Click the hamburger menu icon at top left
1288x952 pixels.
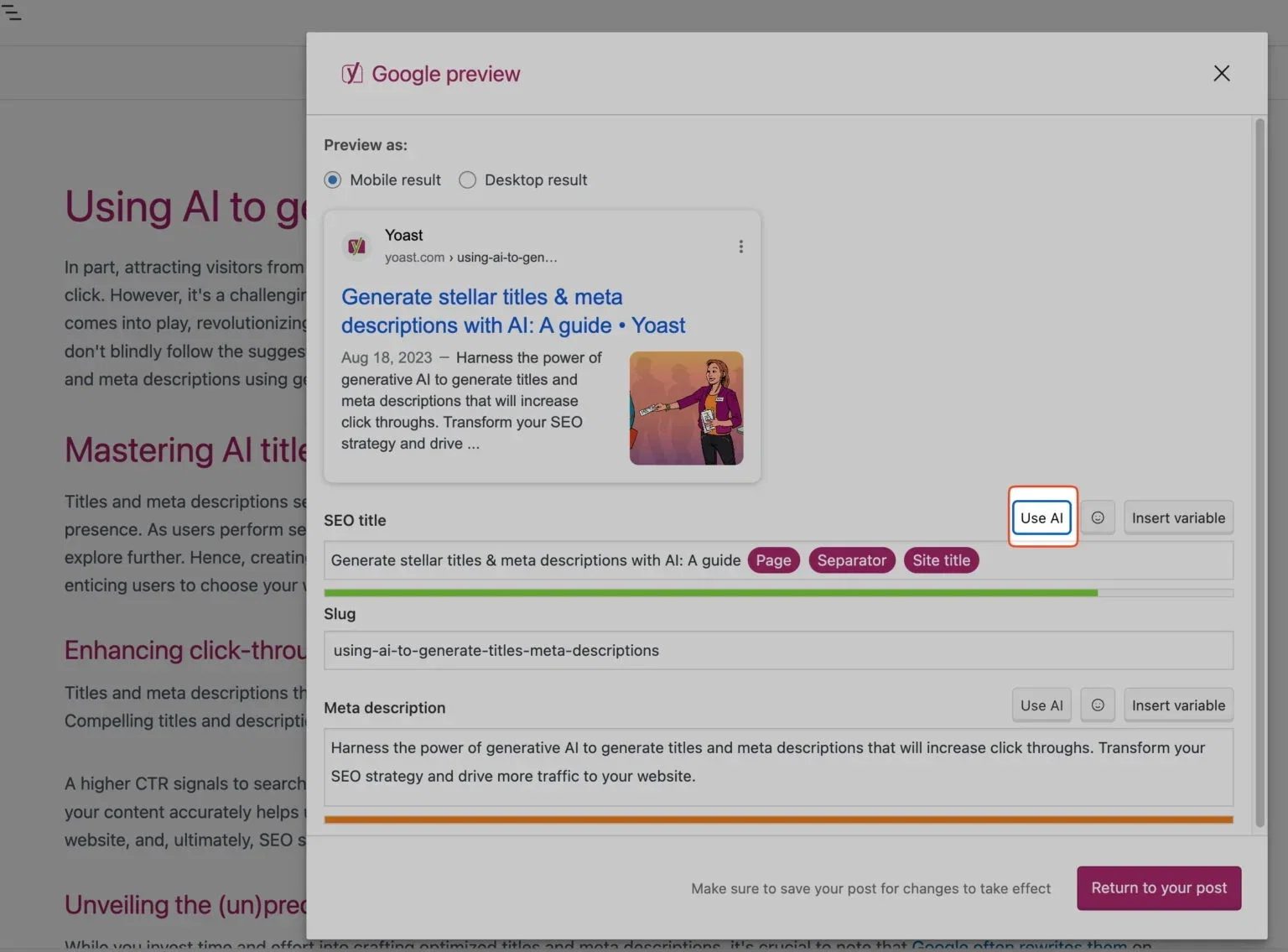(12, 12)
